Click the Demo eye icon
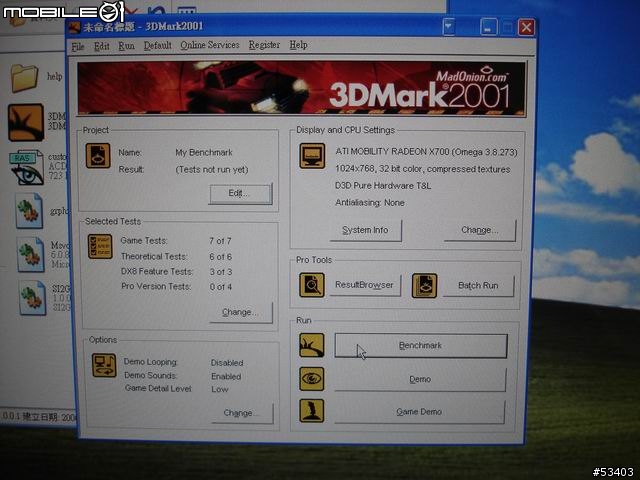 312,379
